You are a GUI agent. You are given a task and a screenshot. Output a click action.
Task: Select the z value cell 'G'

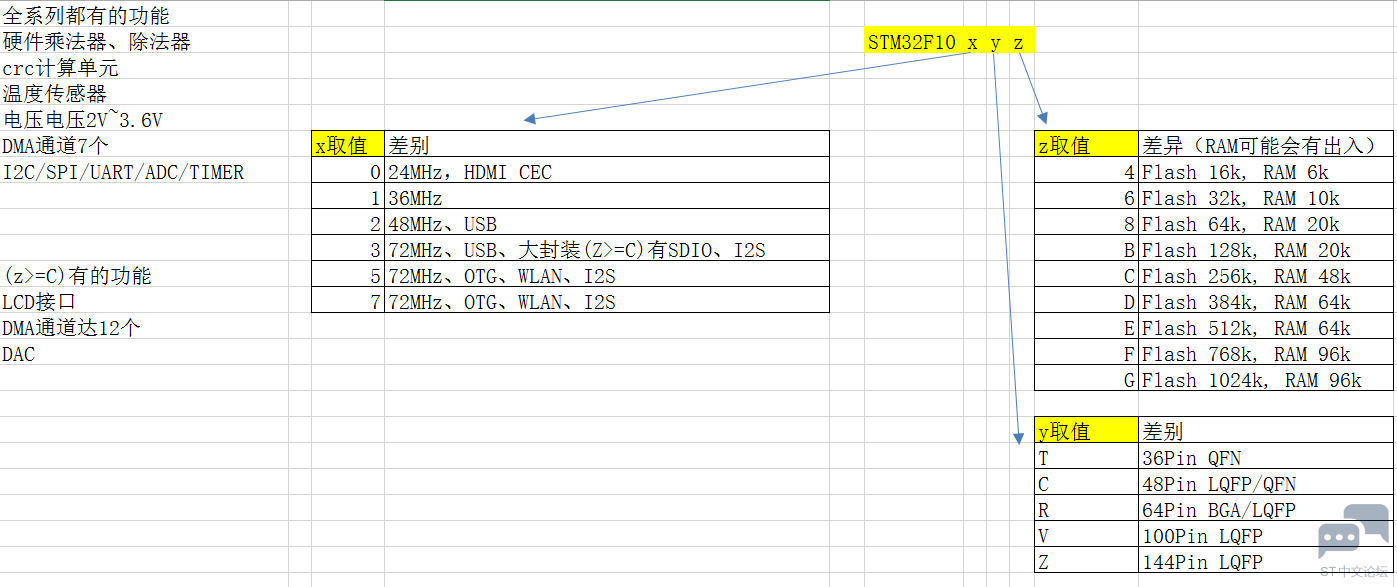click(1087, 379)
